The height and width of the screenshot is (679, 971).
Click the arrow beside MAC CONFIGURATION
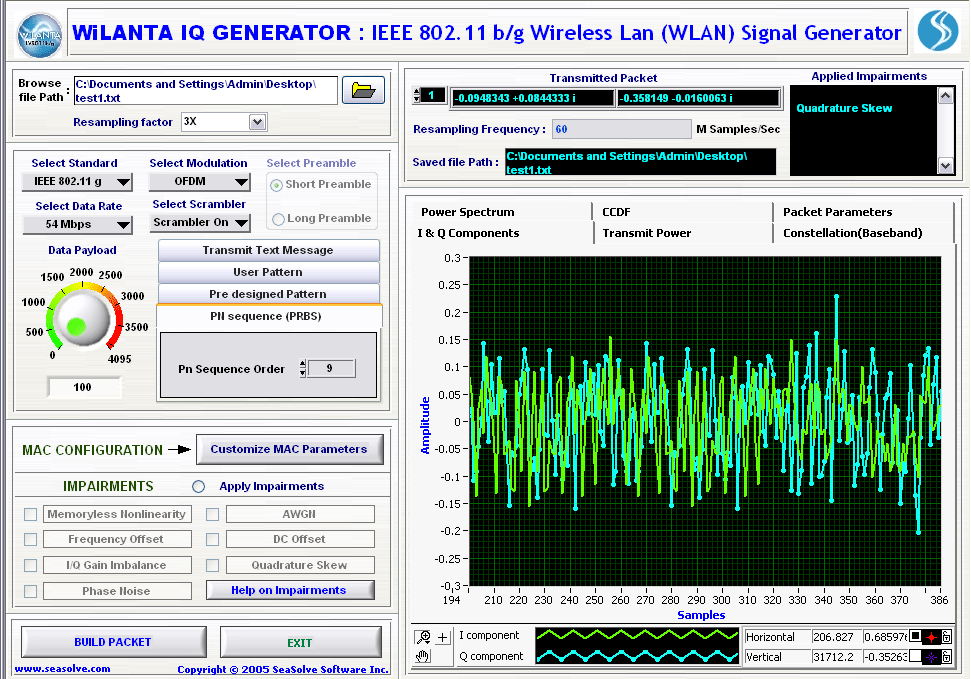[180, 449]
